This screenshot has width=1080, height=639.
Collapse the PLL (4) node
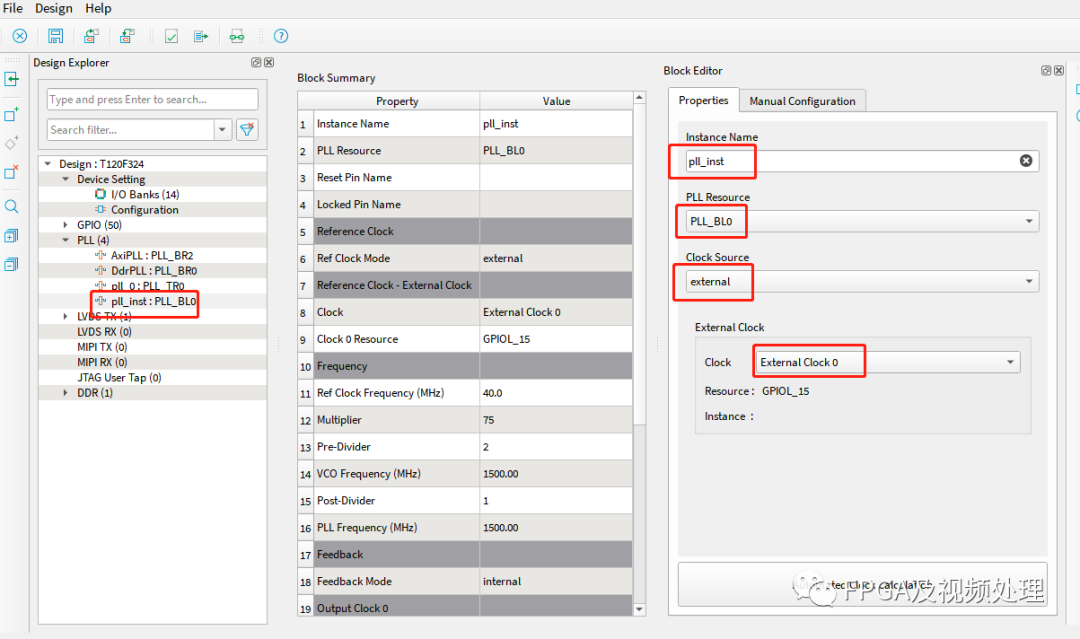tap(65, 240)
